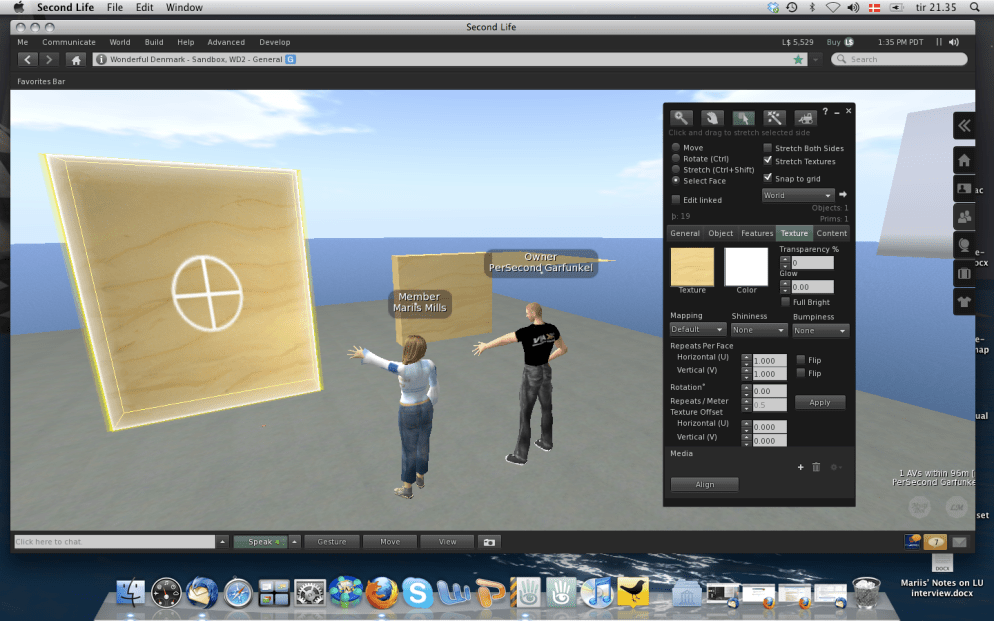Open the World grid mode dropdown

click(797, 195)
